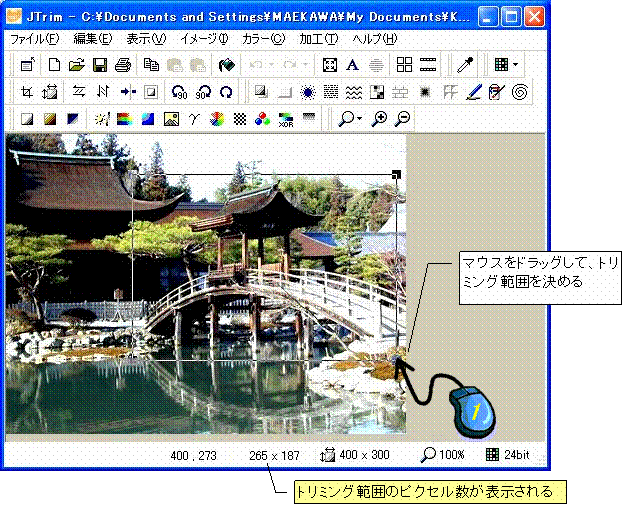Open the magnifier zoom dropdown arrow
Screen dimensions: 623x505
point(359,119)
